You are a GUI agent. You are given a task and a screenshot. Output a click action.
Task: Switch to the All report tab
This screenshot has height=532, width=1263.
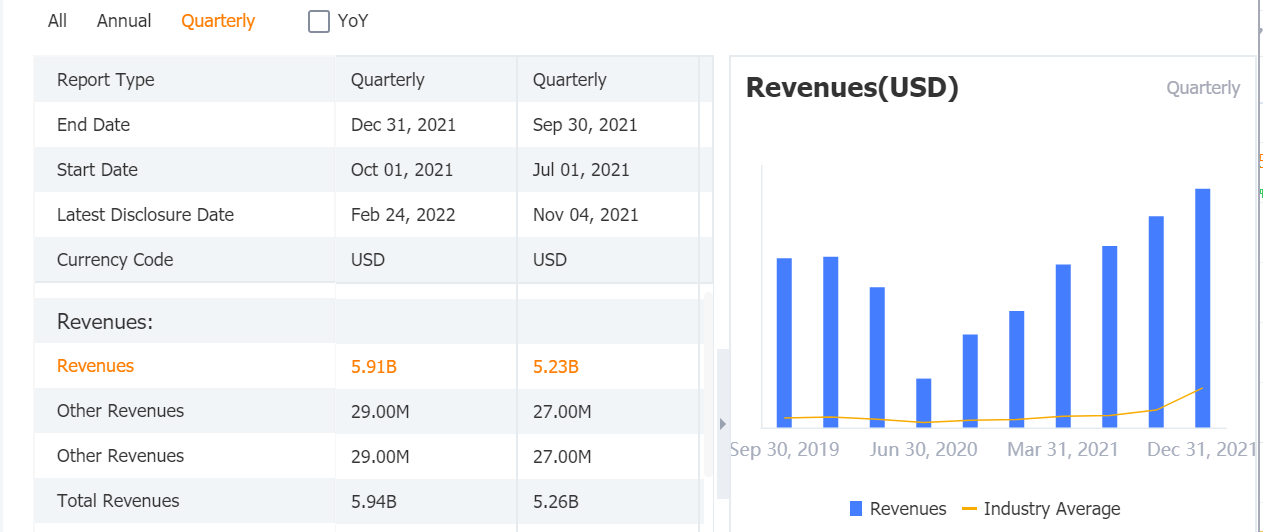click(x=57, y=21)
